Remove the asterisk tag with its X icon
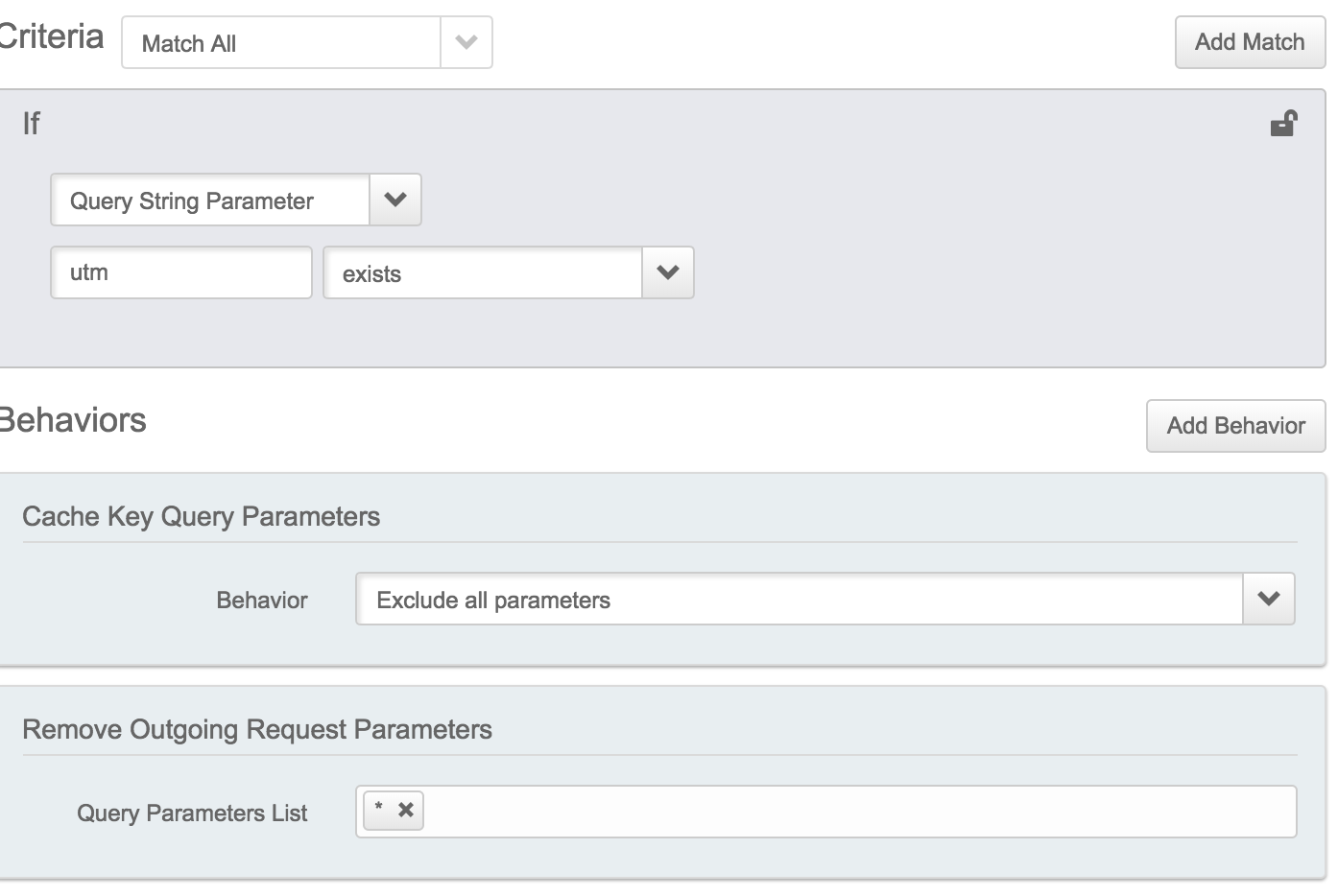This screenshot has height=896, width=1338. (406, 810)
